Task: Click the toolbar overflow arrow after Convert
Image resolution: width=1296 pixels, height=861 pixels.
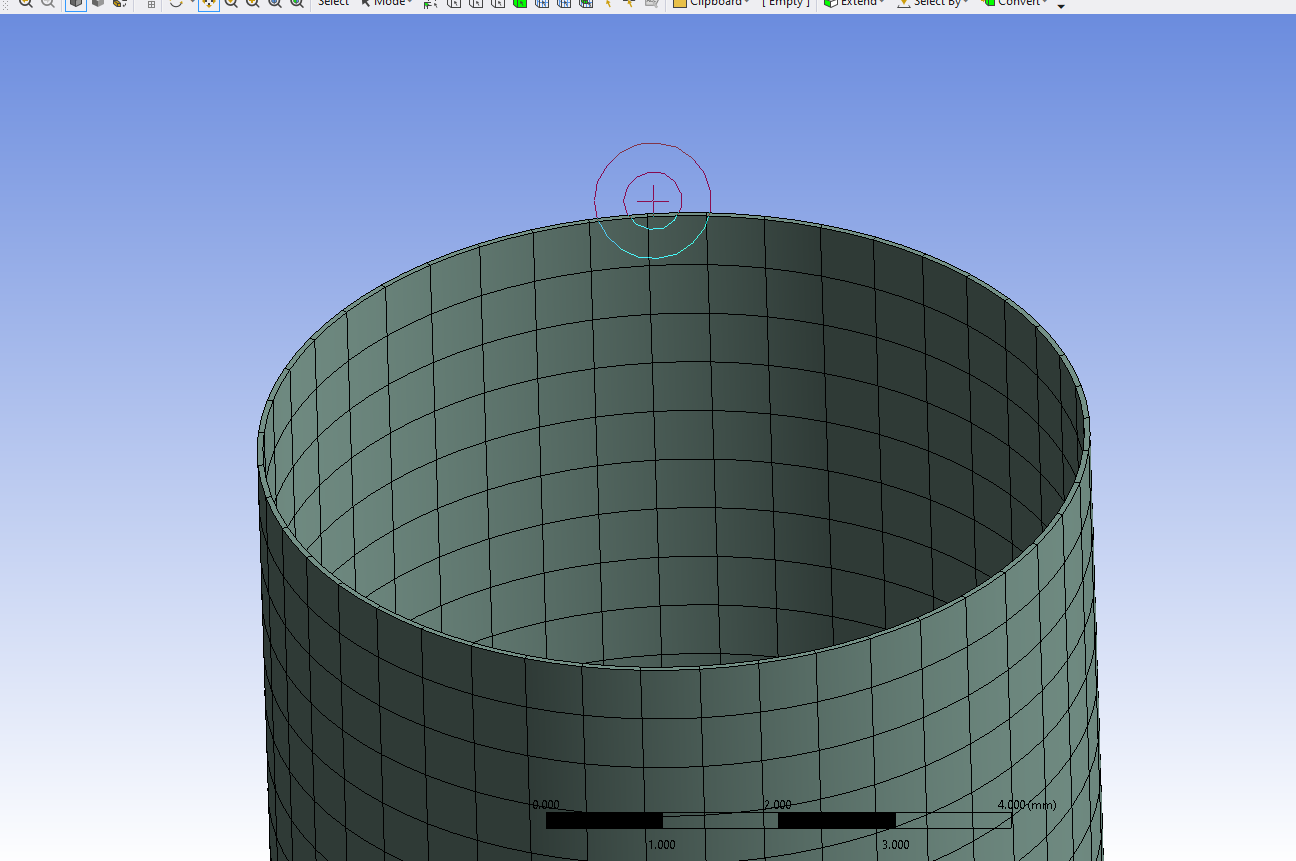Action: point(1061,5)
